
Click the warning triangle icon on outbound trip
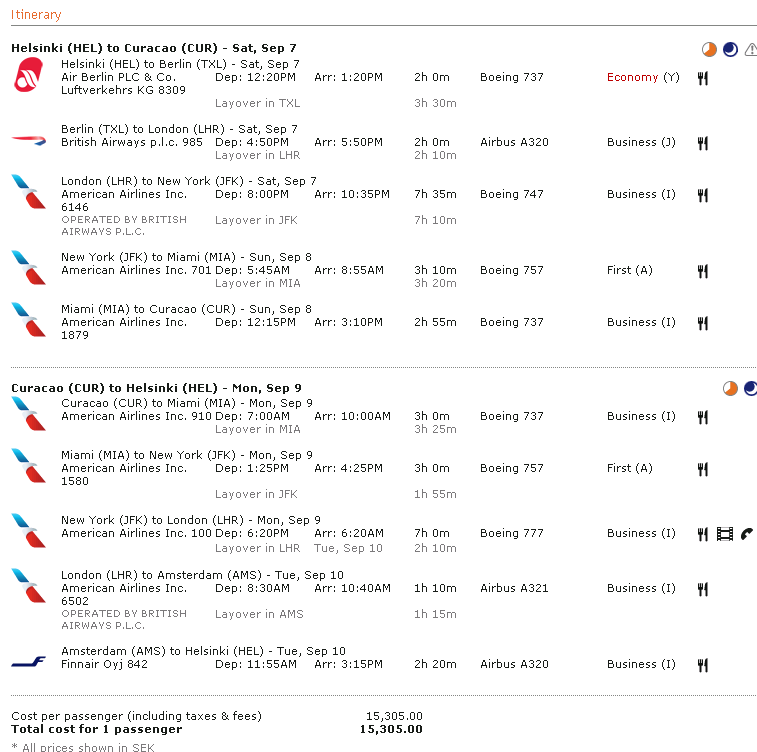click(750, 49)
